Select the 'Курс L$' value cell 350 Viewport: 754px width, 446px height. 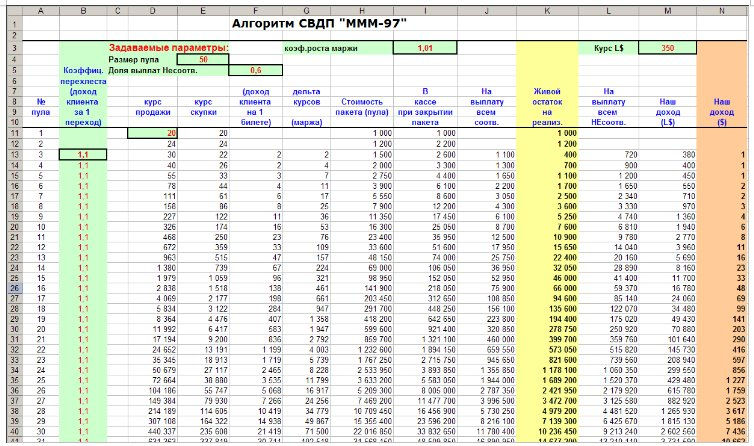pos(667,48)
